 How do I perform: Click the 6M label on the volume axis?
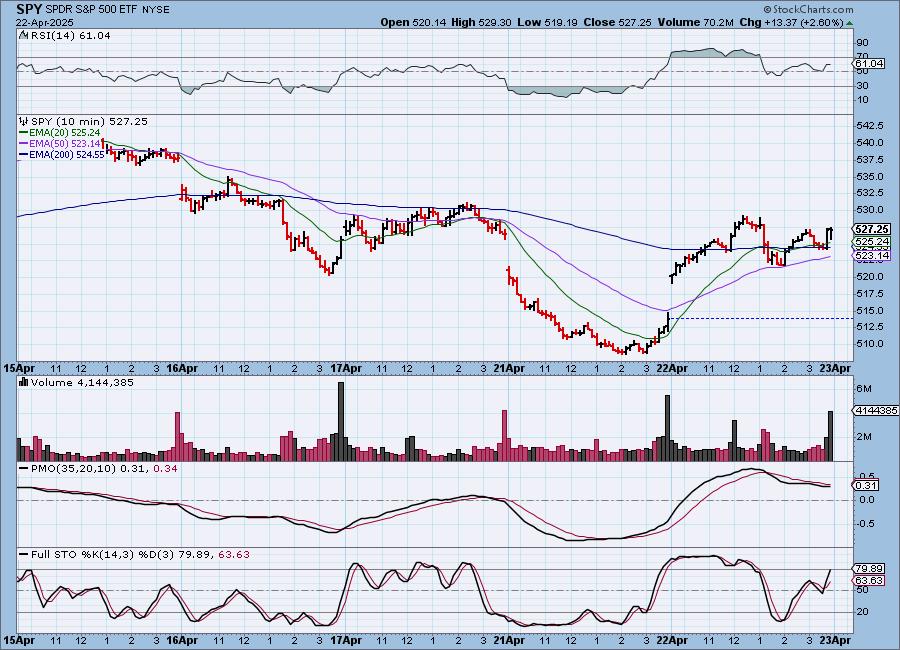tap(864, 389)
